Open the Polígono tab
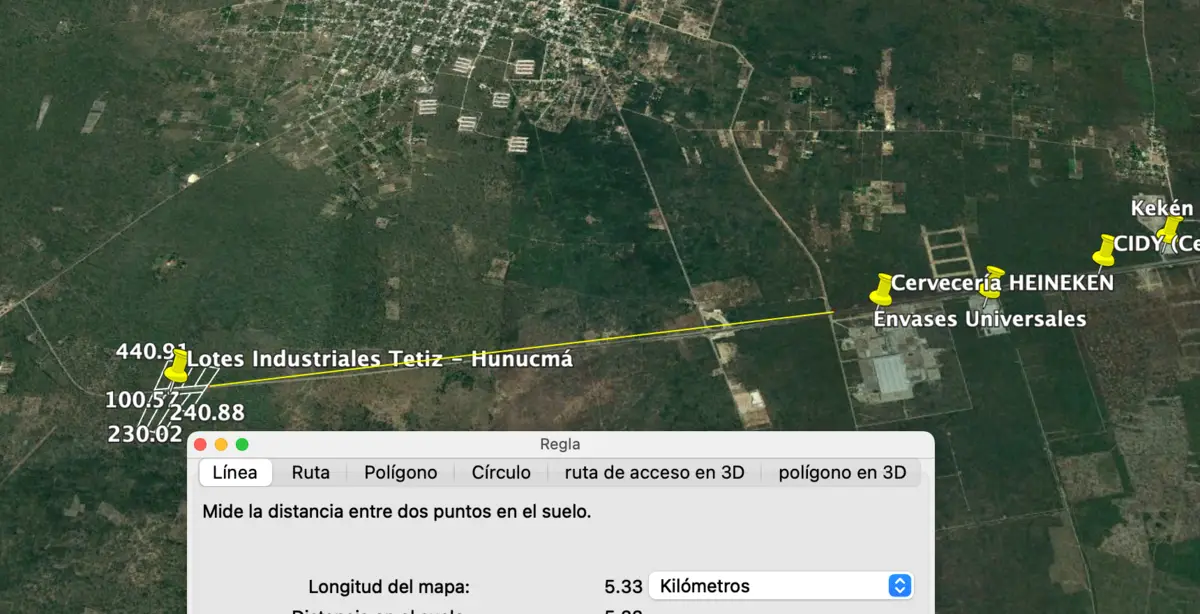The height and width of the screenshot is (614, 1200). tap(401, 473)
